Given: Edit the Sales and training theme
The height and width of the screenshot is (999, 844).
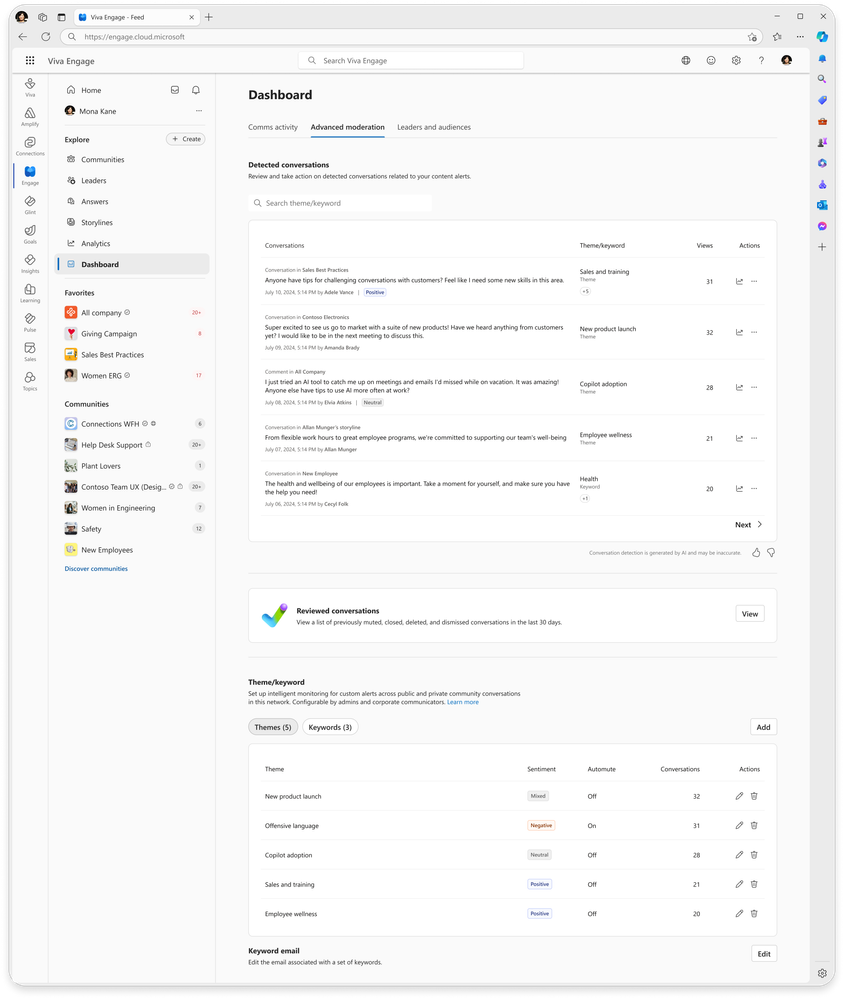Looking at the screenshot, I should click(740, 884).
